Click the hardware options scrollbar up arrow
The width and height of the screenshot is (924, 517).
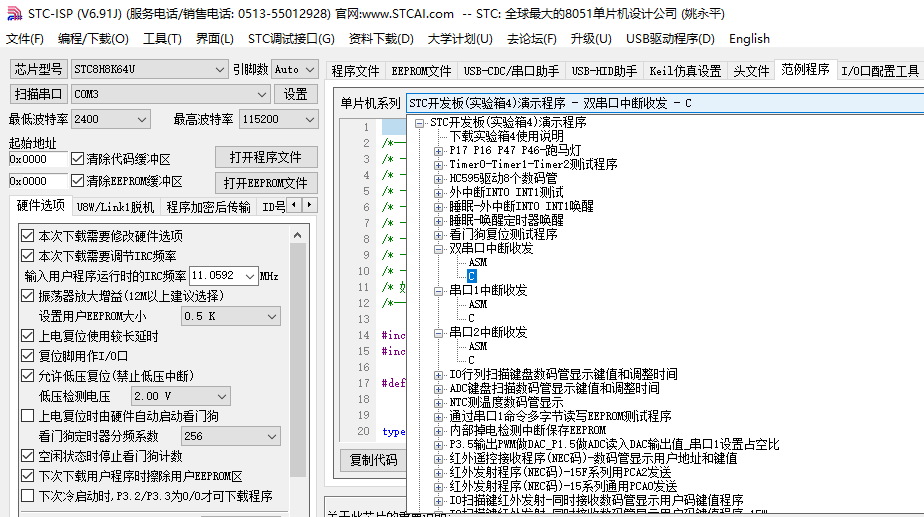(x=298, y=235)
